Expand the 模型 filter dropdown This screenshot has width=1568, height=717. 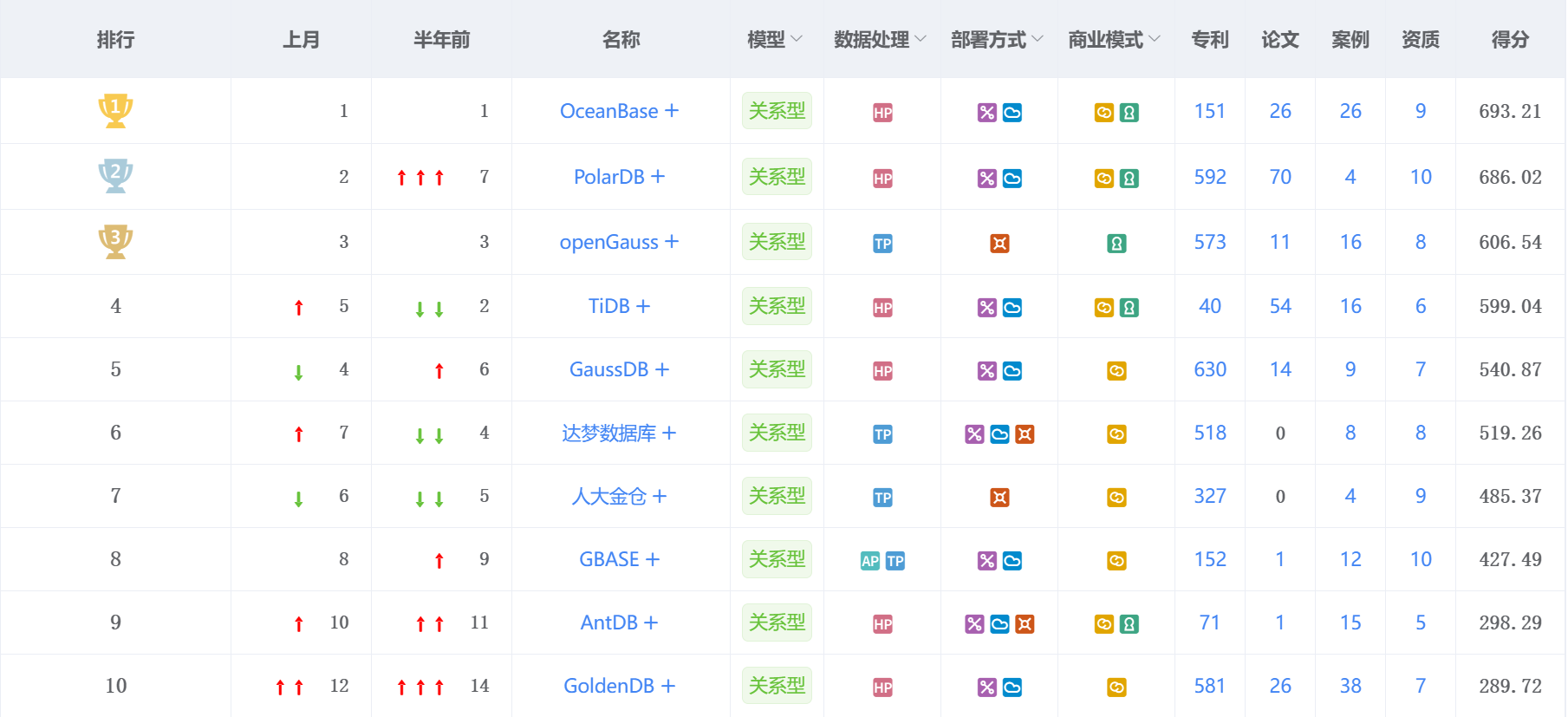[775, 40]
